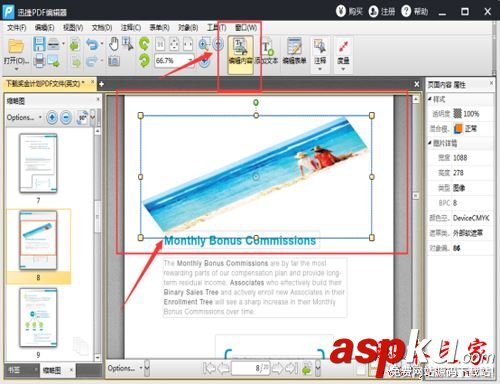Select the zoom-in magnifier tool

click(204, 44)
